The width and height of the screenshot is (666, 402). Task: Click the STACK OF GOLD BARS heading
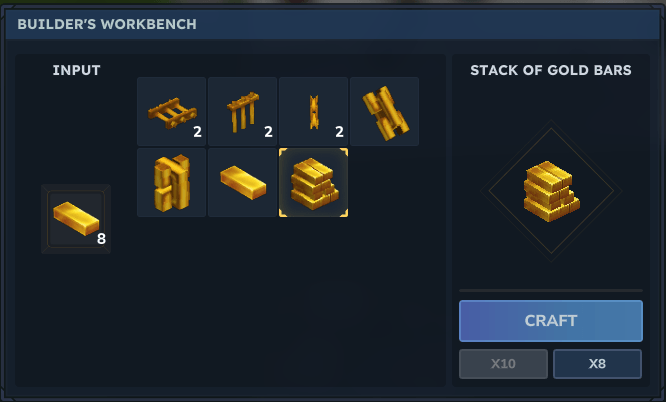(x=551, y=70)
